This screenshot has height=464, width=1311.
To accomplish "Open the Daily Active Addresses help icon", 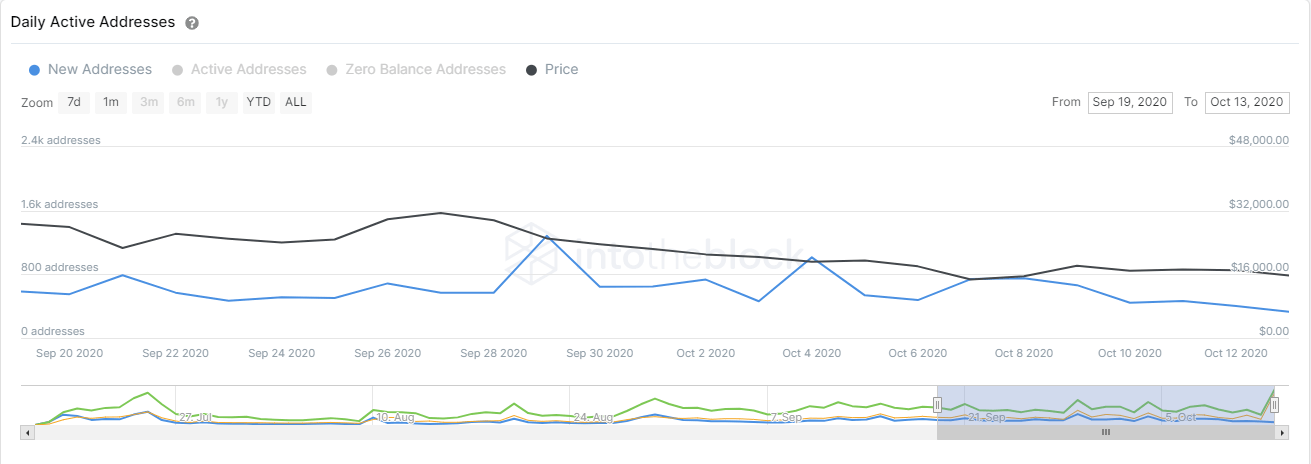I will click(x=192, y=23).
